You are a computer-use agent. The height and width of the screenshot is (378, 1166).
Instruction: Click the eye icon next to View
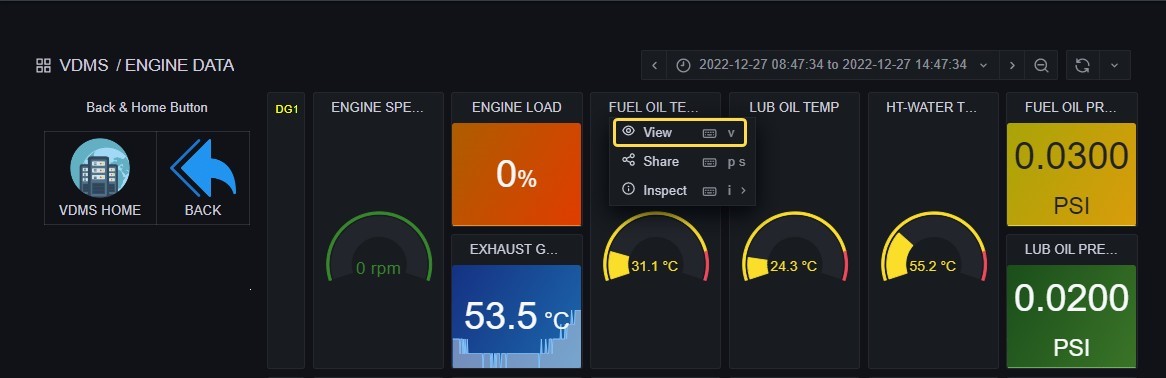click(x=628, y=132)
